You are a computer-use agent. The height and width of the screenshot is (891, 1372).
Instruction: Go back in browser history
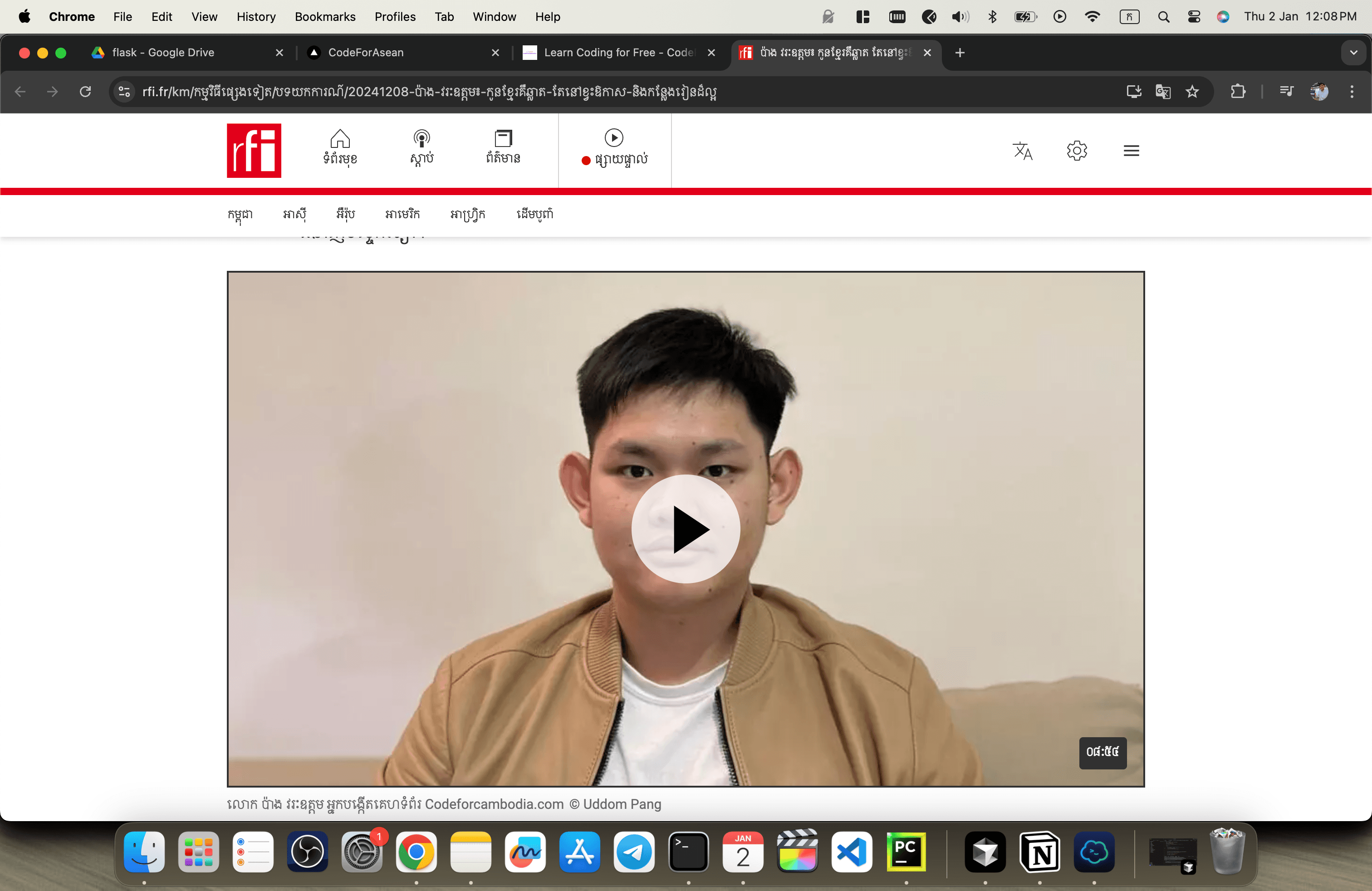click(20, 92)
